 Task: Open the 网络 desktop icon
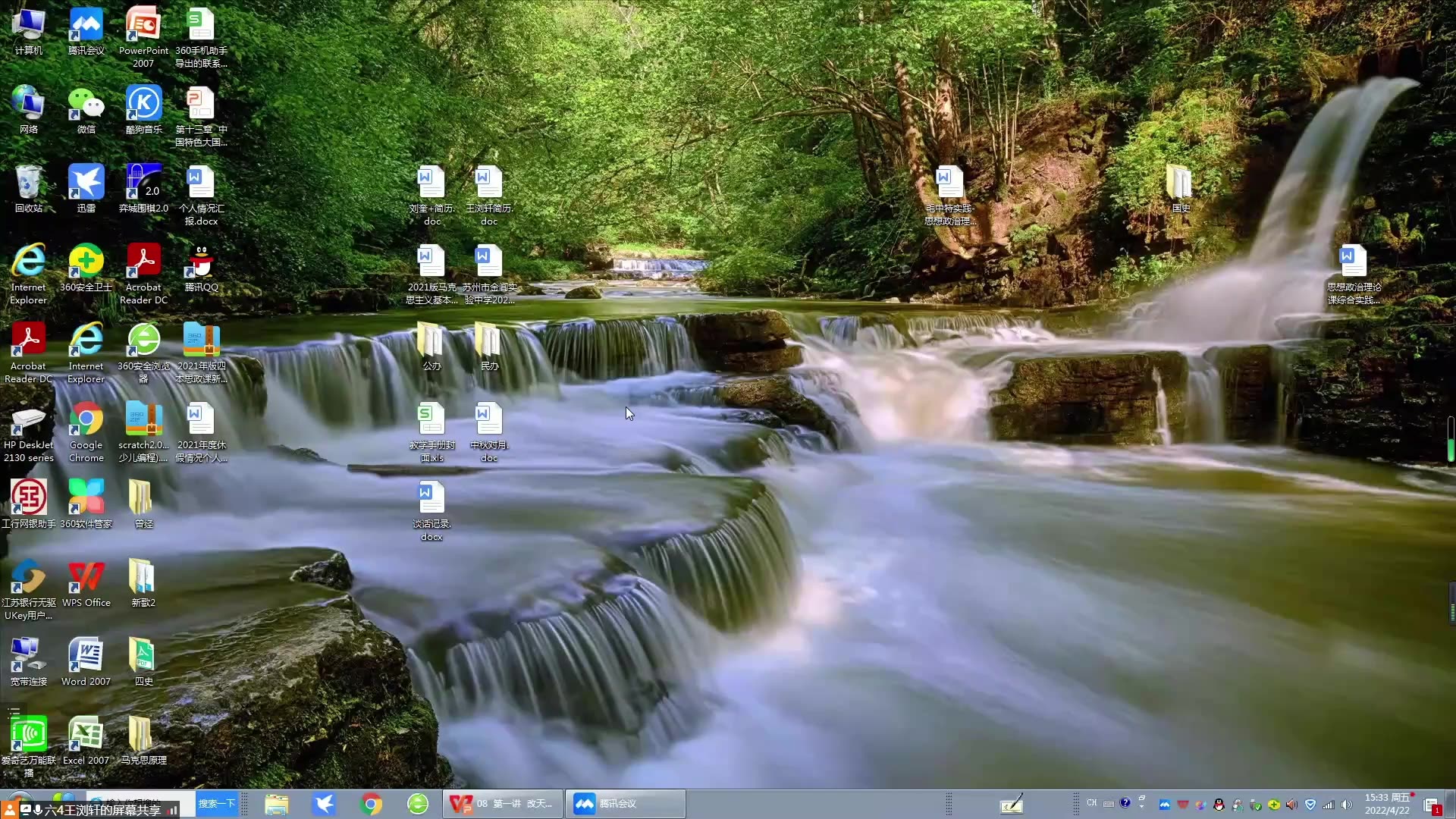[x=29, y=111]
